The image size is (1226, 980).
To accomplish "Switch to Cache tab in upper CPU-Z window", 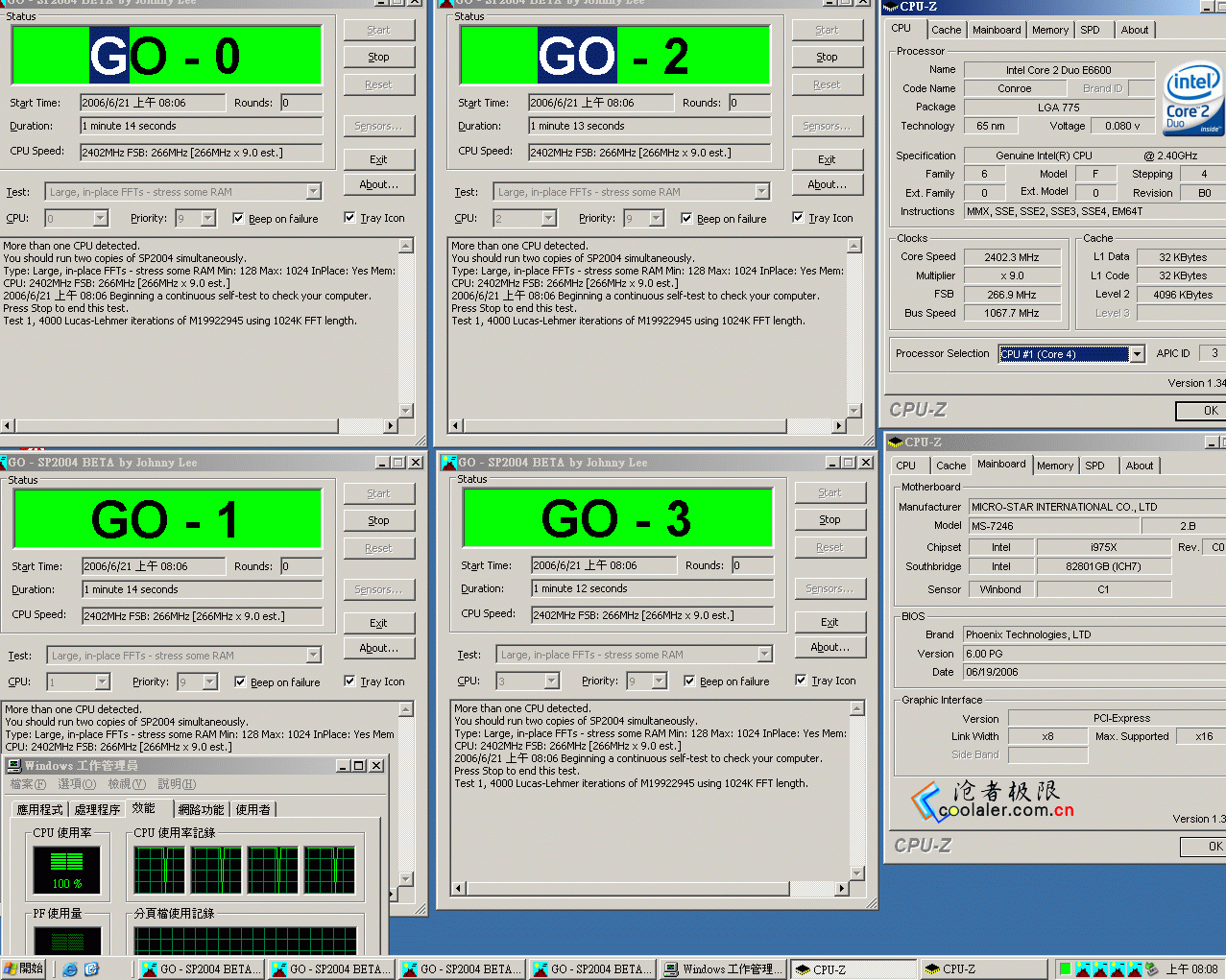I will 946,31.
